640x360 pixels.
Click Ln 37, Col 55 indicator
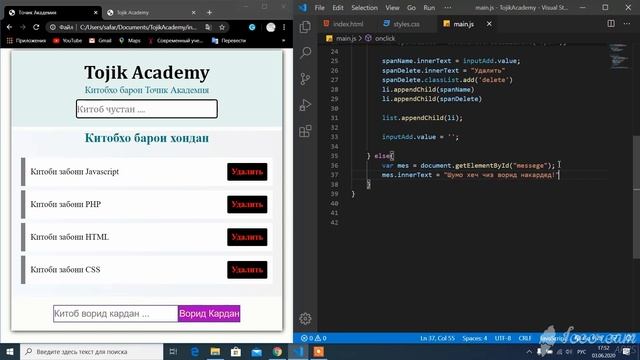[x=437, y=338]
